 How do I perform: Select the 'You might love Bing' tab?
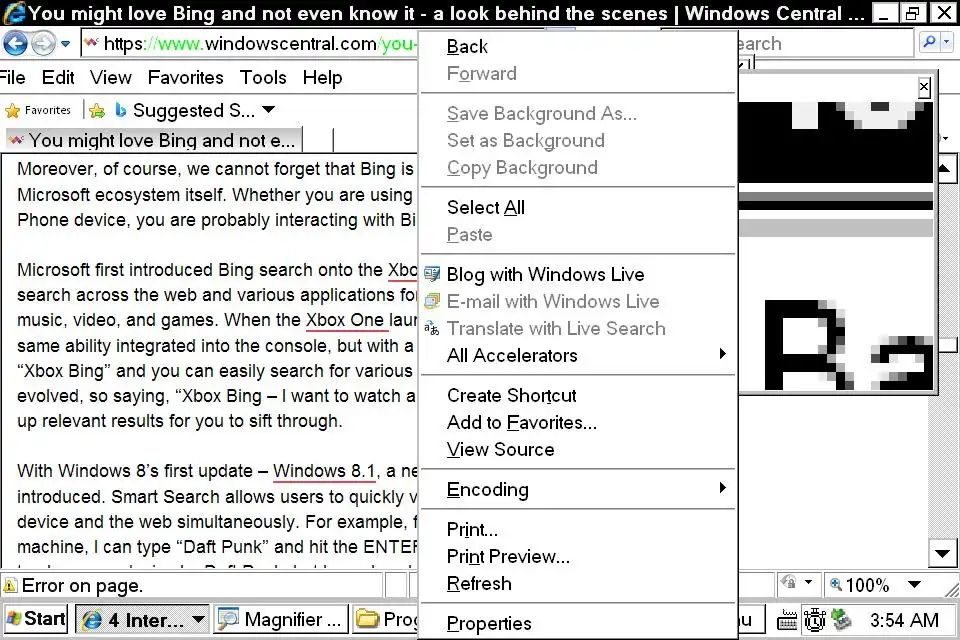(154, 140)
